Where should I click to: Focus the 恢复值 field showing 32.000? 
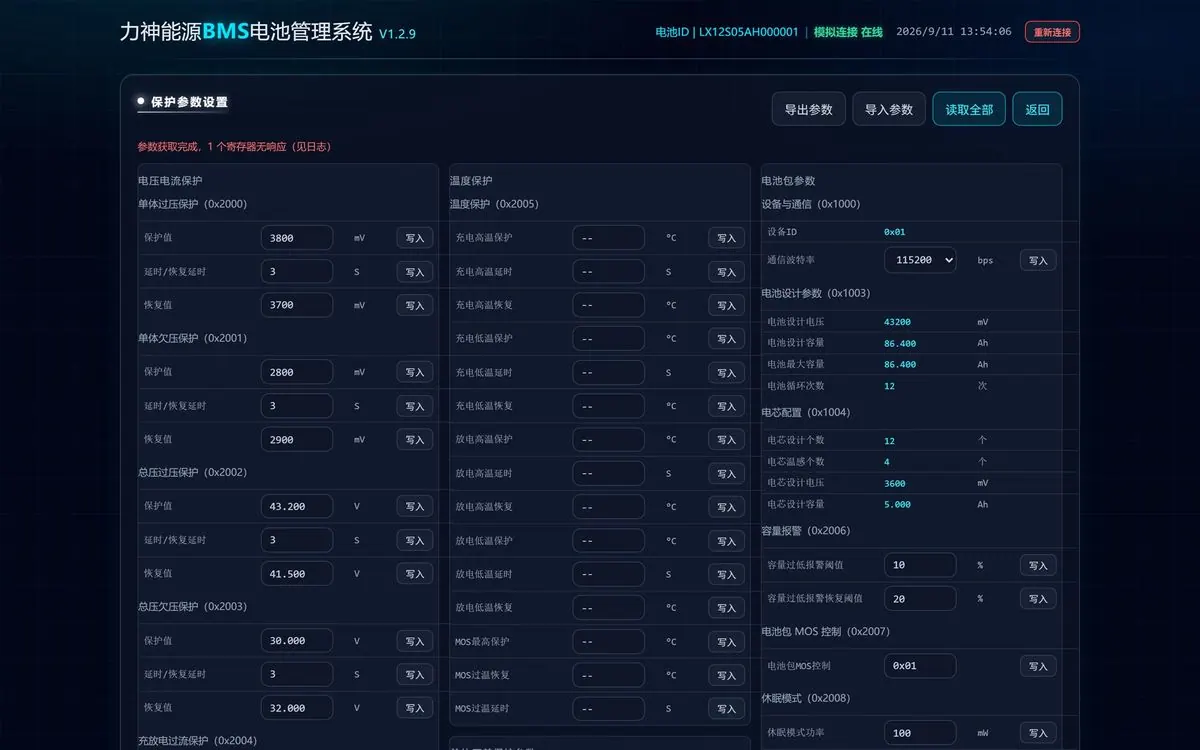coord(297,707)
